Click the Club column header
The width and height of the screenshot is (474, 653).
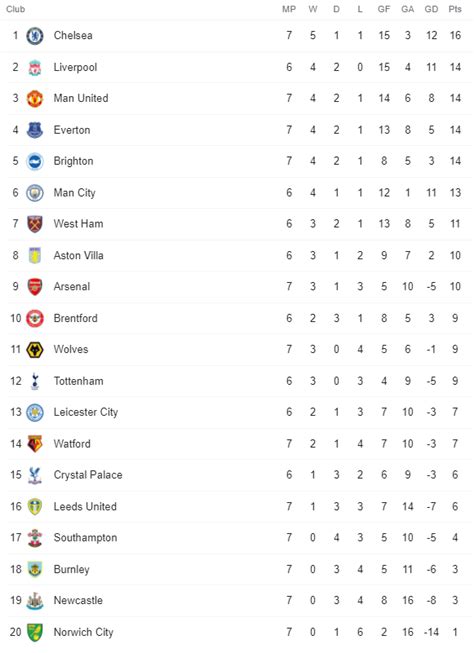coord(15,9)
